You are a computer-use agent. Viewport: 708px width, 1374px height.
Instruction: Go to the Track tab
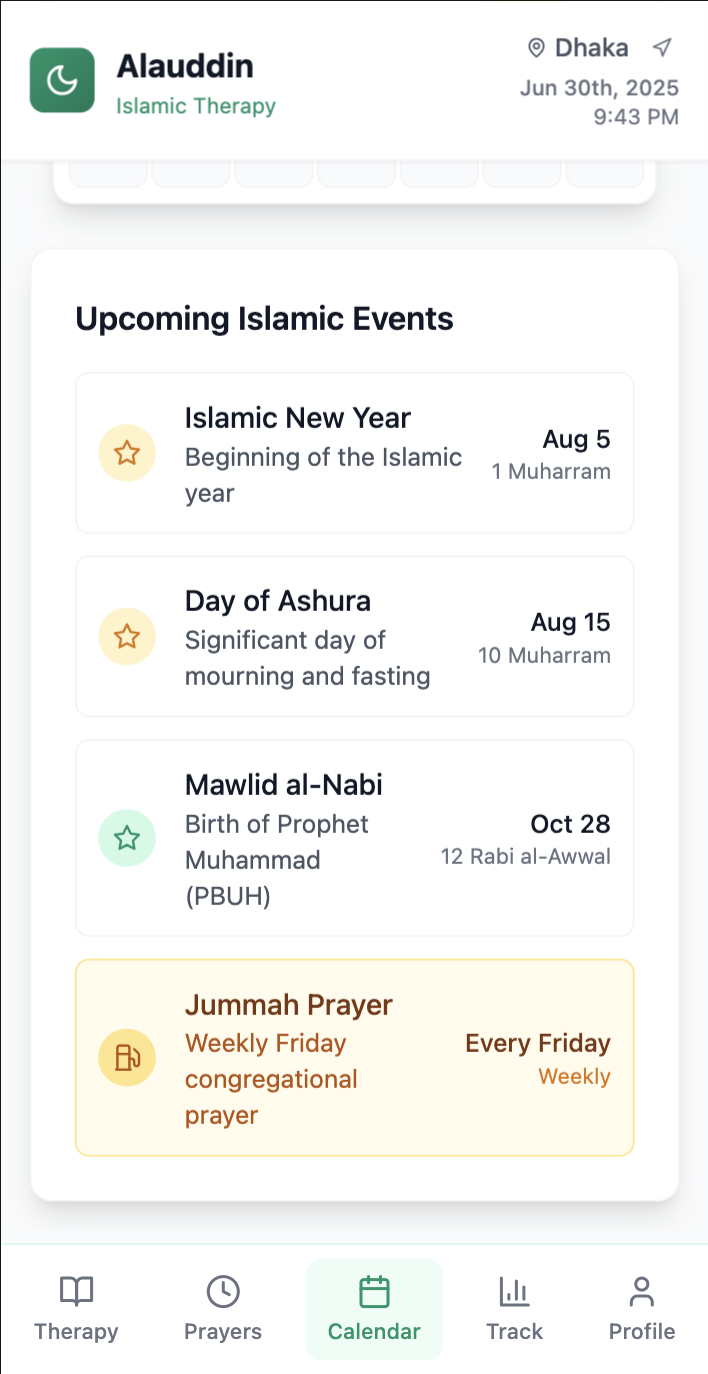click(x=514, y=1309)
